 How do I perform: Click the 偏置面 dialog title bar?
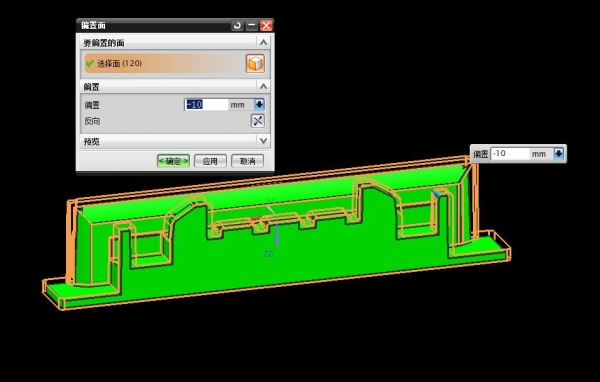pos(154,26)
